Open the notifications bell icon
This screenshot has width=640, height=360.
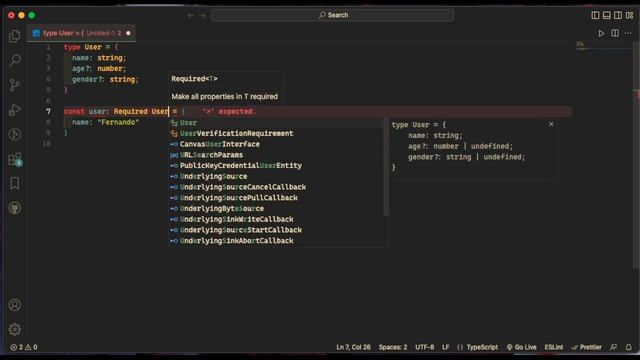click(629, 347)
